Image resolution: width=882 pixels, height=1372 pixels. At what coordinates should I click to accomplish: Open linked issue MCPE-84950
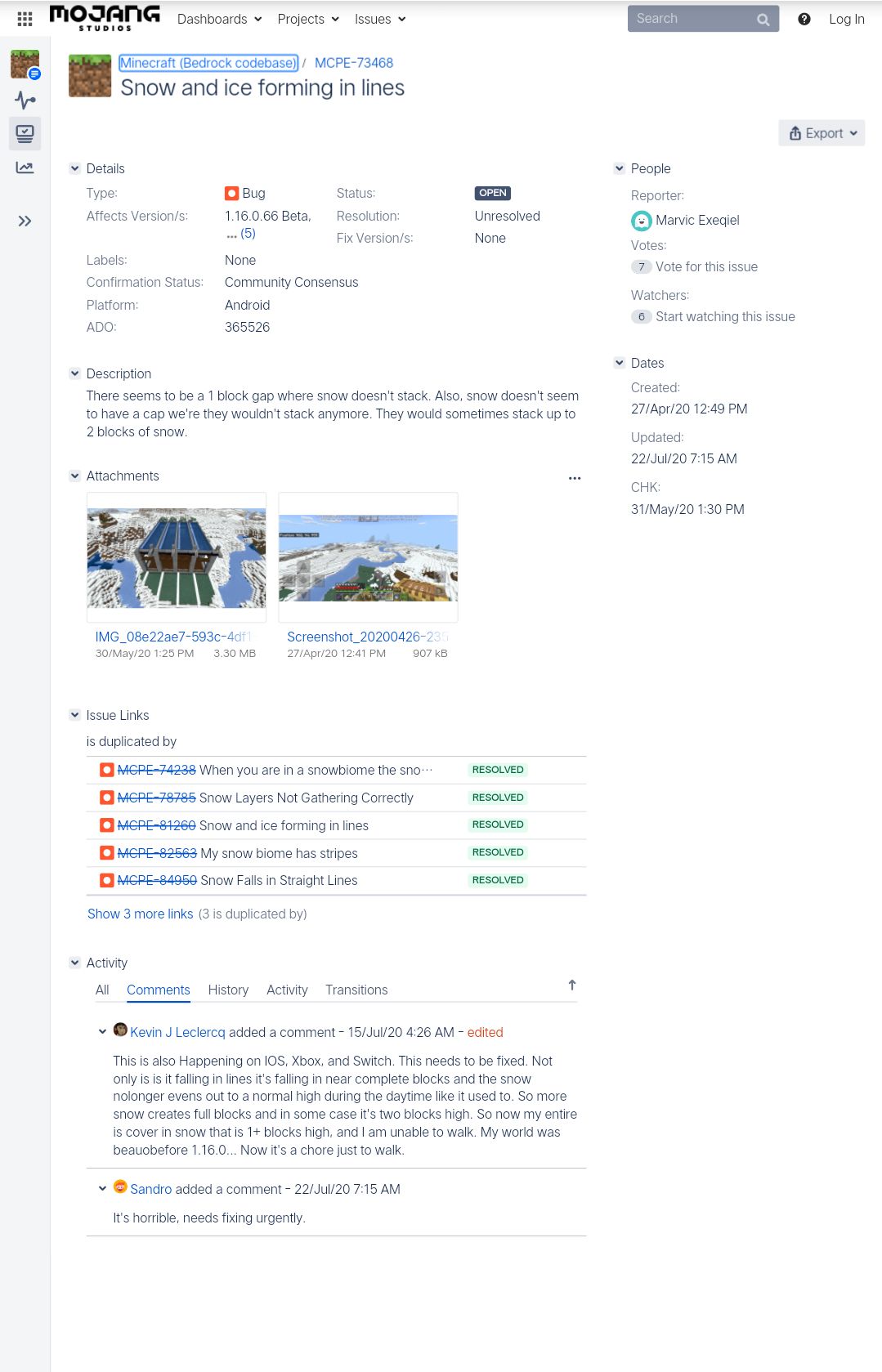pos(157,880)
